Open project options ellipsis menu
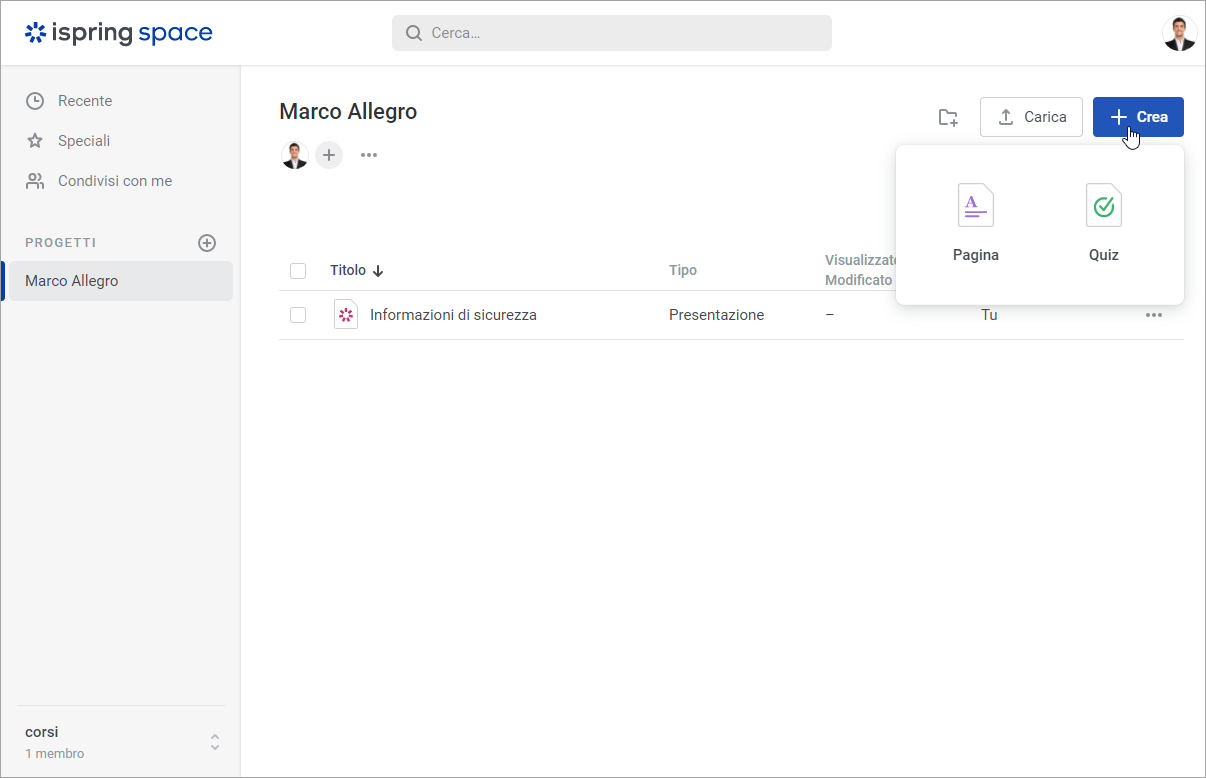The width and height of the screenshot is (1206, 778). click(369, 155)
